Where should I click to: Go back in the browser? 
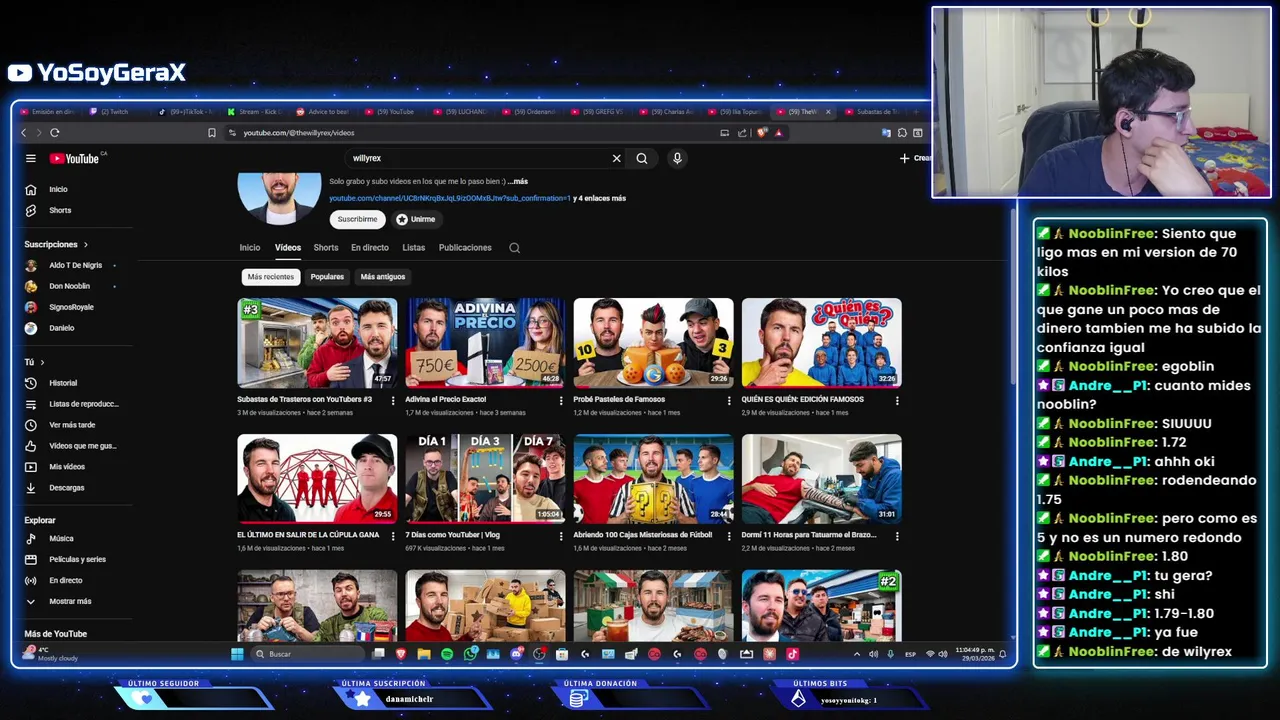[24, 132]
